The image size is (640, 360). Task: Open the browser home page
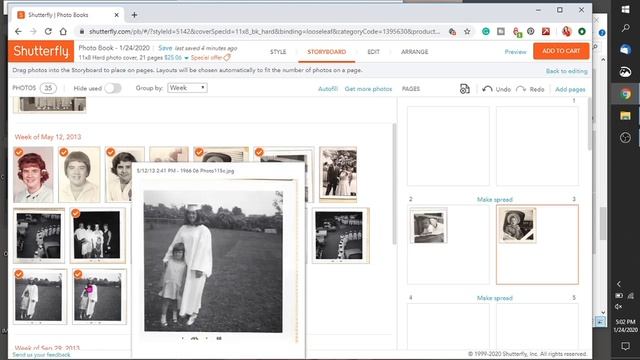point(63,31)
